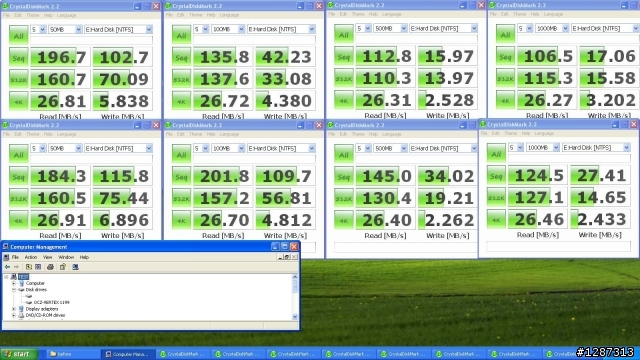This screenshot has width=640, height=360.
Task: Click the 5.838 4K write value
Action: [122, 101]
